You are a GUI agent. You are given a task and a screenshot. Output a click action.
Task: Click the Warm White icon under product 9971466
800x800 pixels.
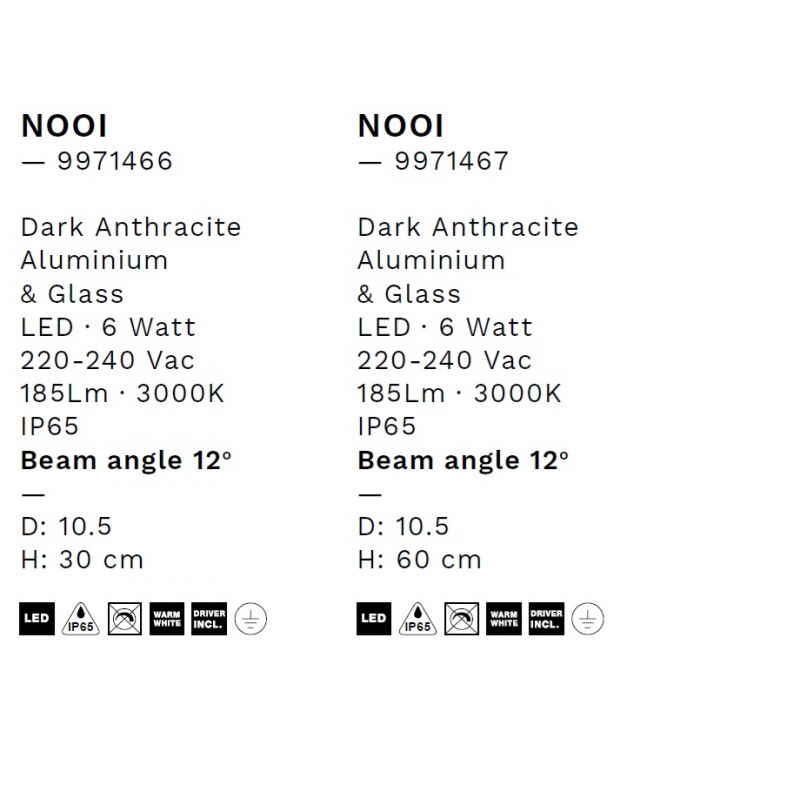pos(166,620)
